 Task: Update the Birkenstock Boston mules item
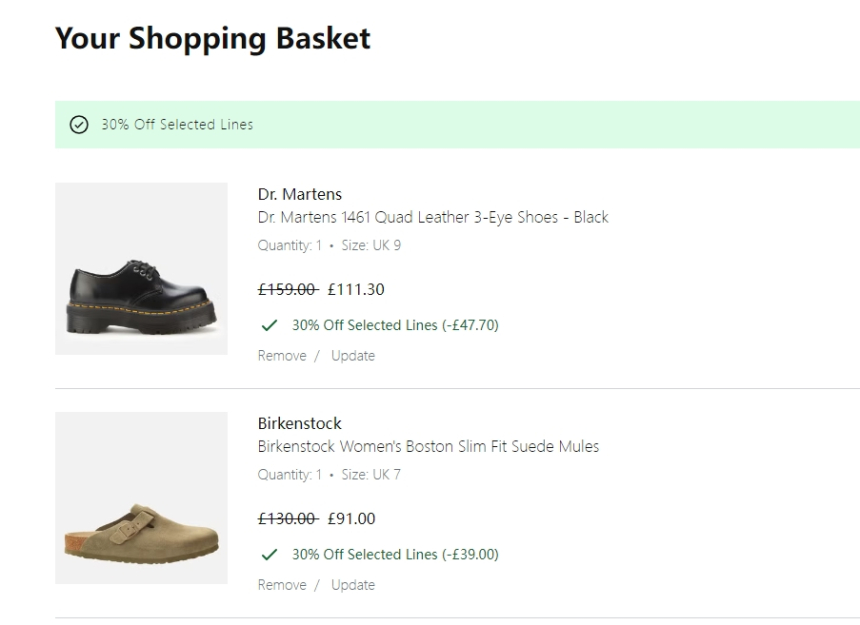pyautogui.click(x=353, y=585)
